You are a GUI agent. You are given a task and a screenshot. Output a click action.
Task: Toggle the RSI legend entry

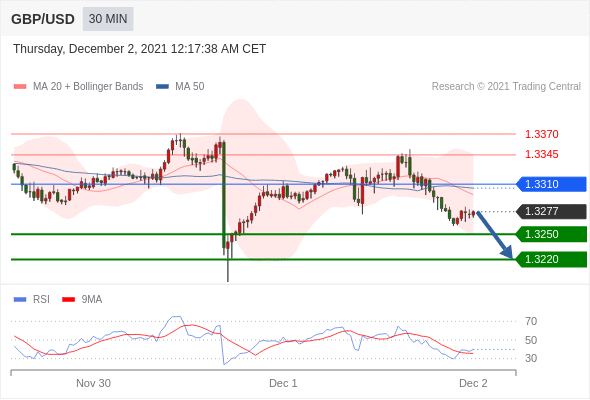point(32,300)
